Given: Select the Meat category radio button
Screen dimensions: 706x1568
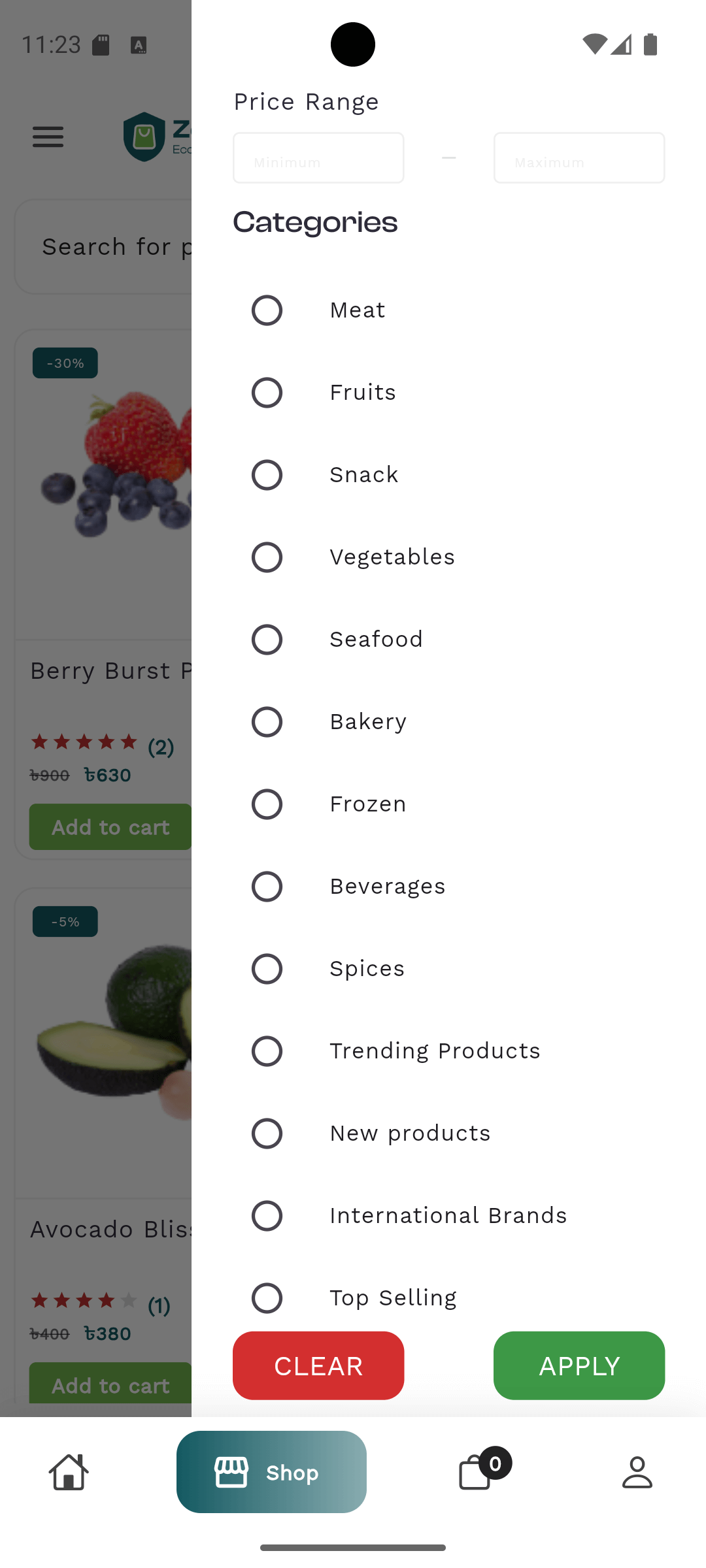Looking at the screenshot, I should pos(267,310).
